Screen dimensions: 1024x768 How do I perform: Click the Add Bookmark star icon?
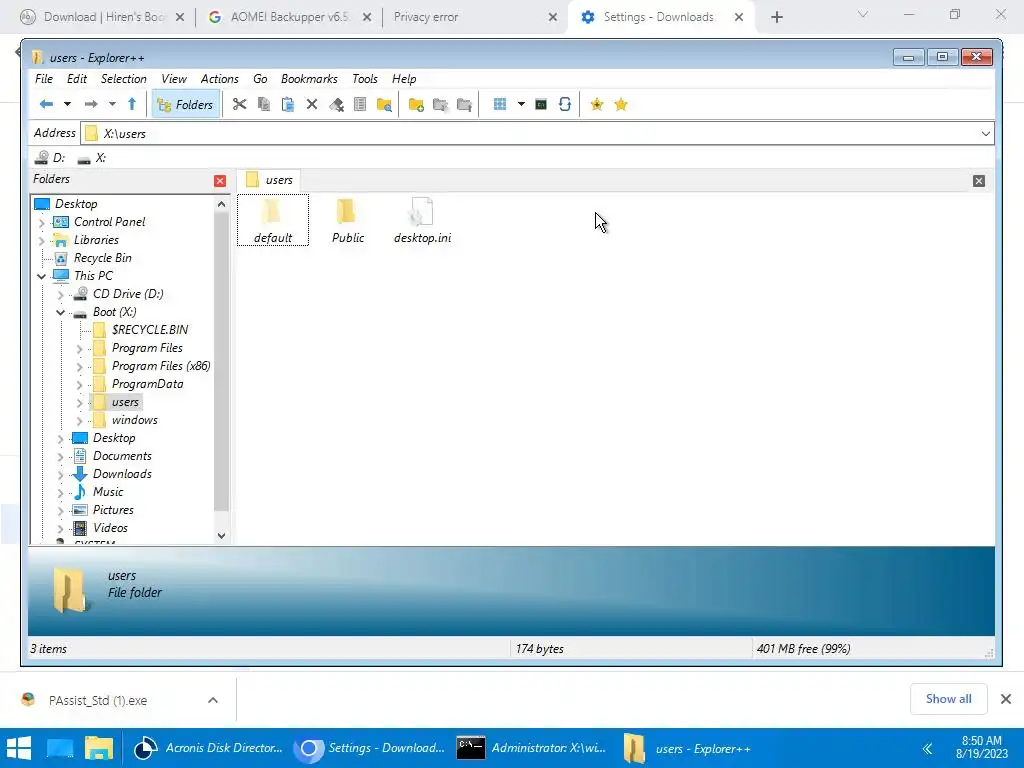click(x=596, y=104)
